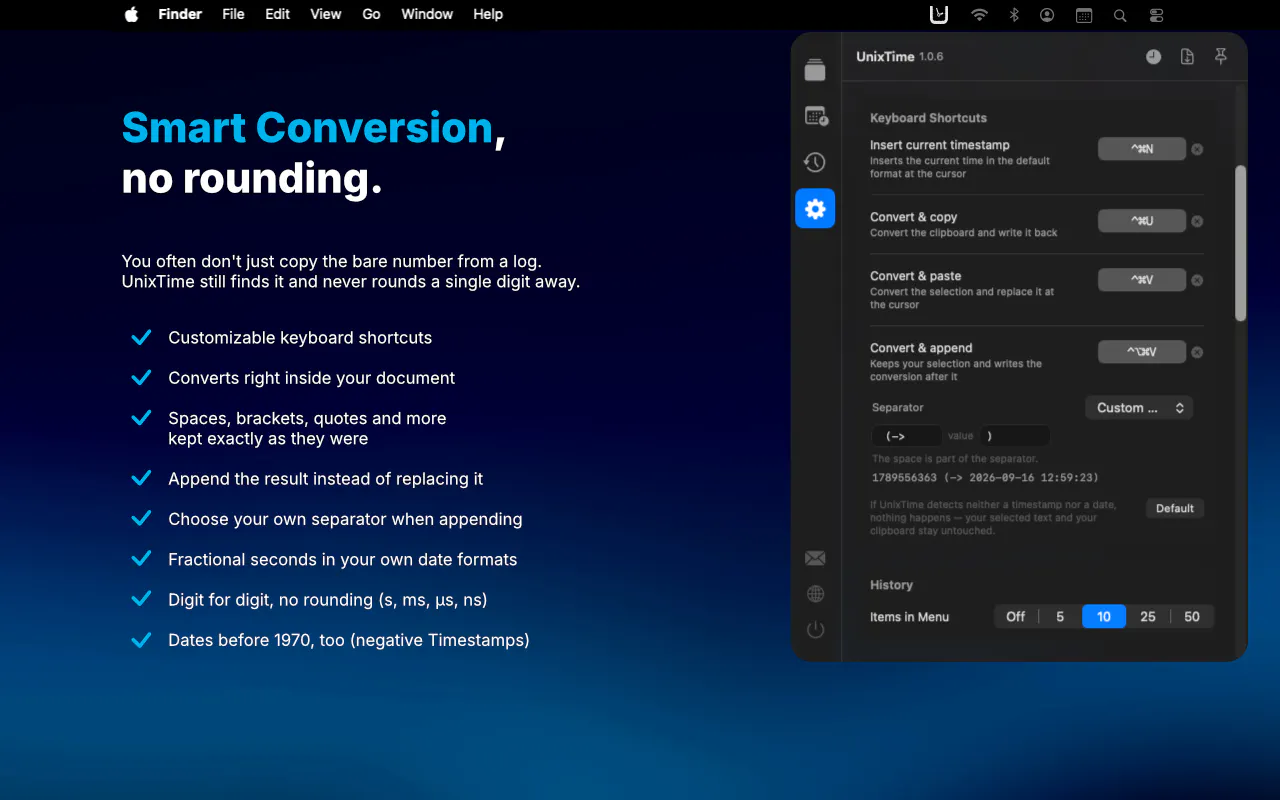Open Control Center in menu bar
Image resolution: width=1280 pixels, height=800 pixels.
click(x=1156, y=15)
